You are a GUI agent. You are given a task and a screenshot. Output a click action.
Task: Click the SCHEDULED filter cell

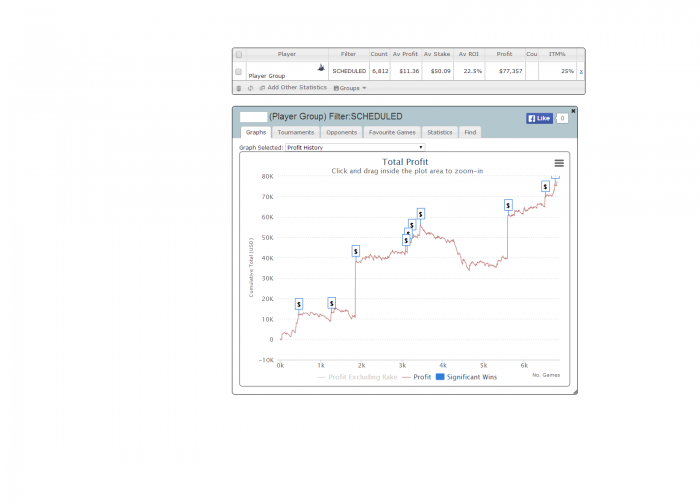pos(349,71)
